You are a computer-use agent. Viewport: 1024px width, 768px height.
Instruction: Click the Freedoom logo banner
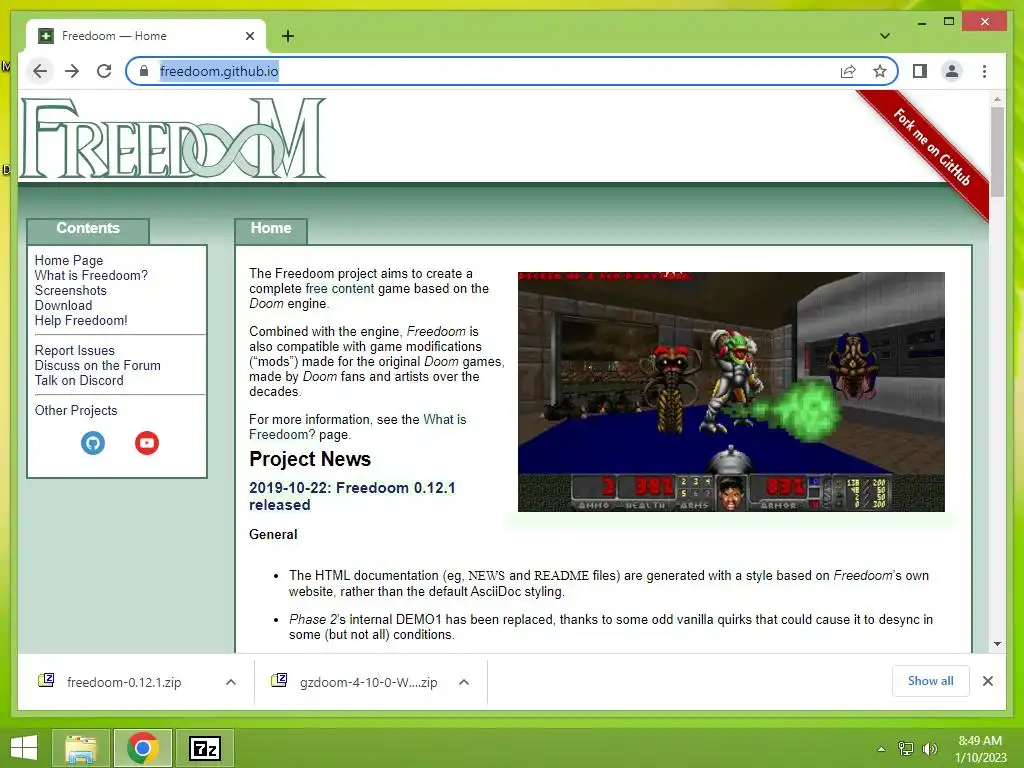(173, 138)
